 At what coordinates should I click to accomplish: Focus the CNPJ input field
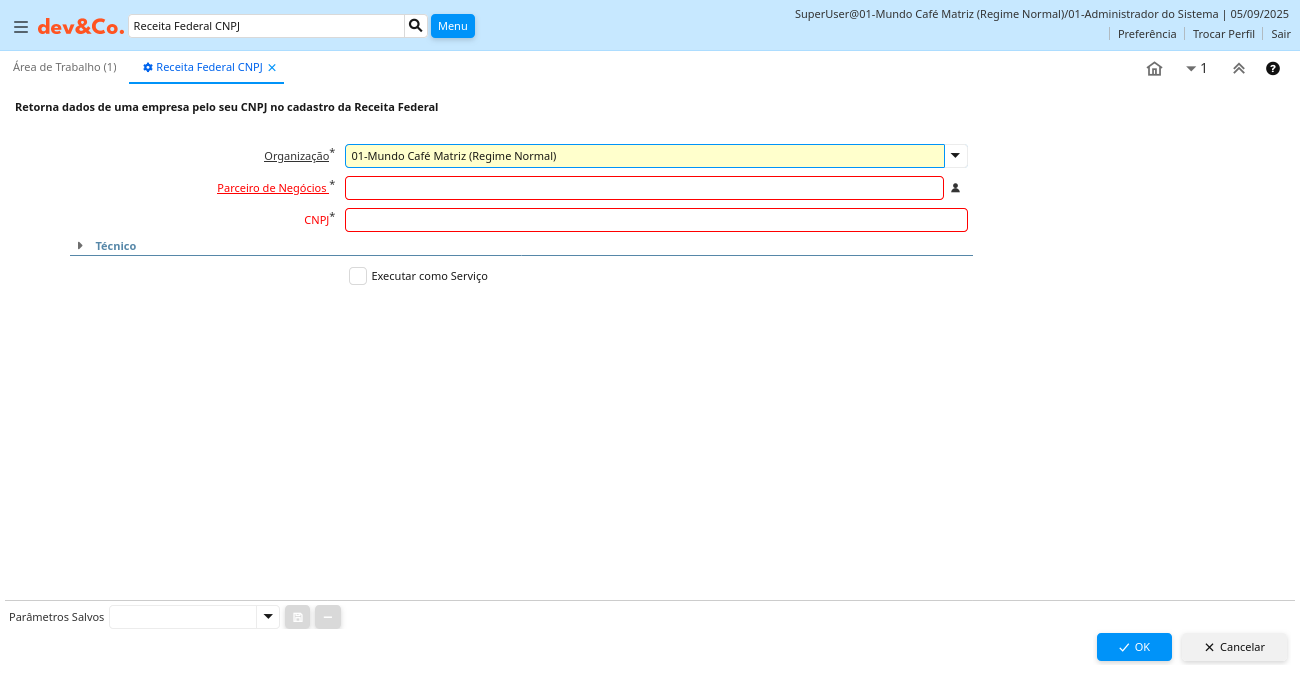point(656,220)
